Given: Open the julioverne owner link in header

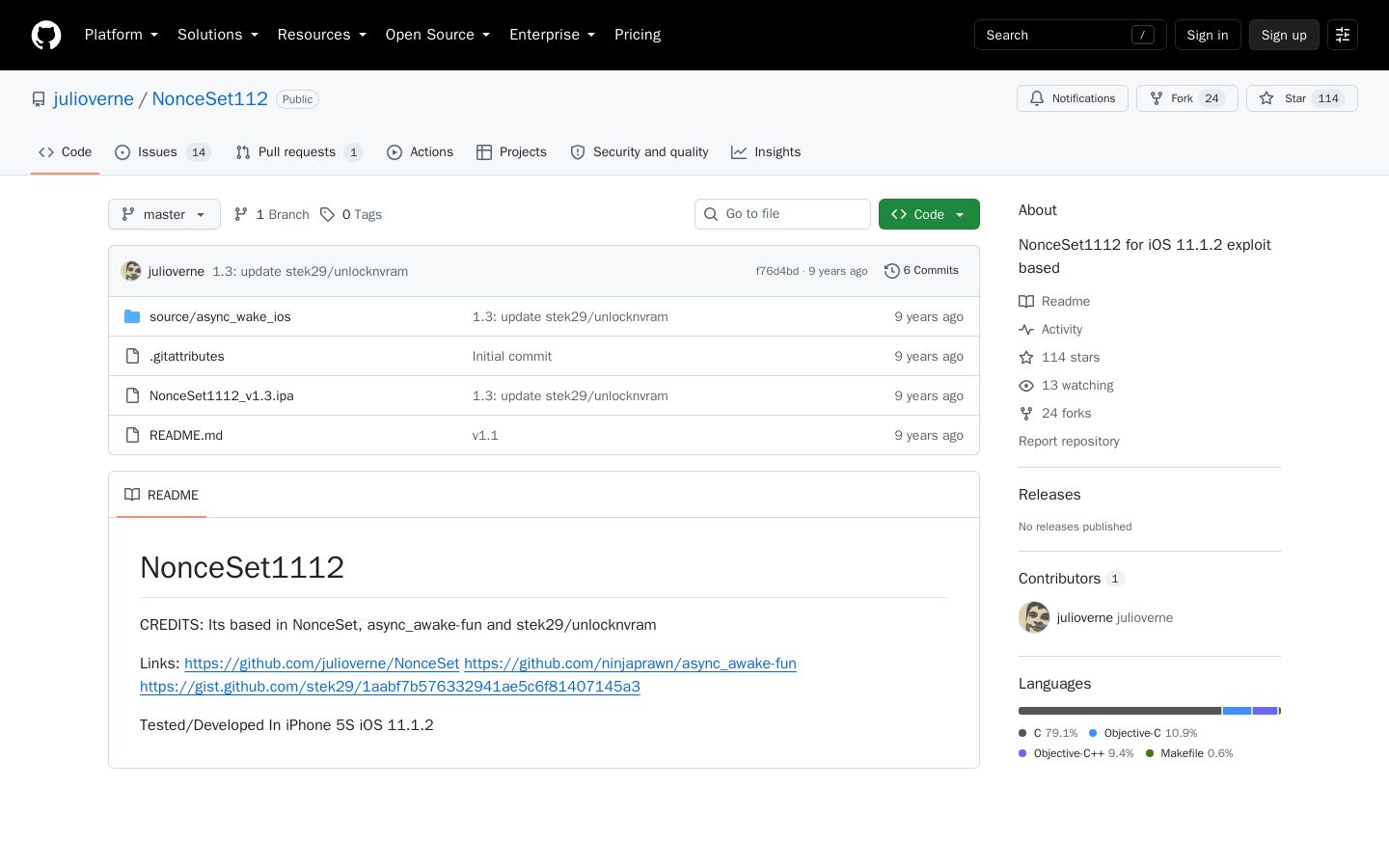Looking at the screenshot, I should point(94,99).
